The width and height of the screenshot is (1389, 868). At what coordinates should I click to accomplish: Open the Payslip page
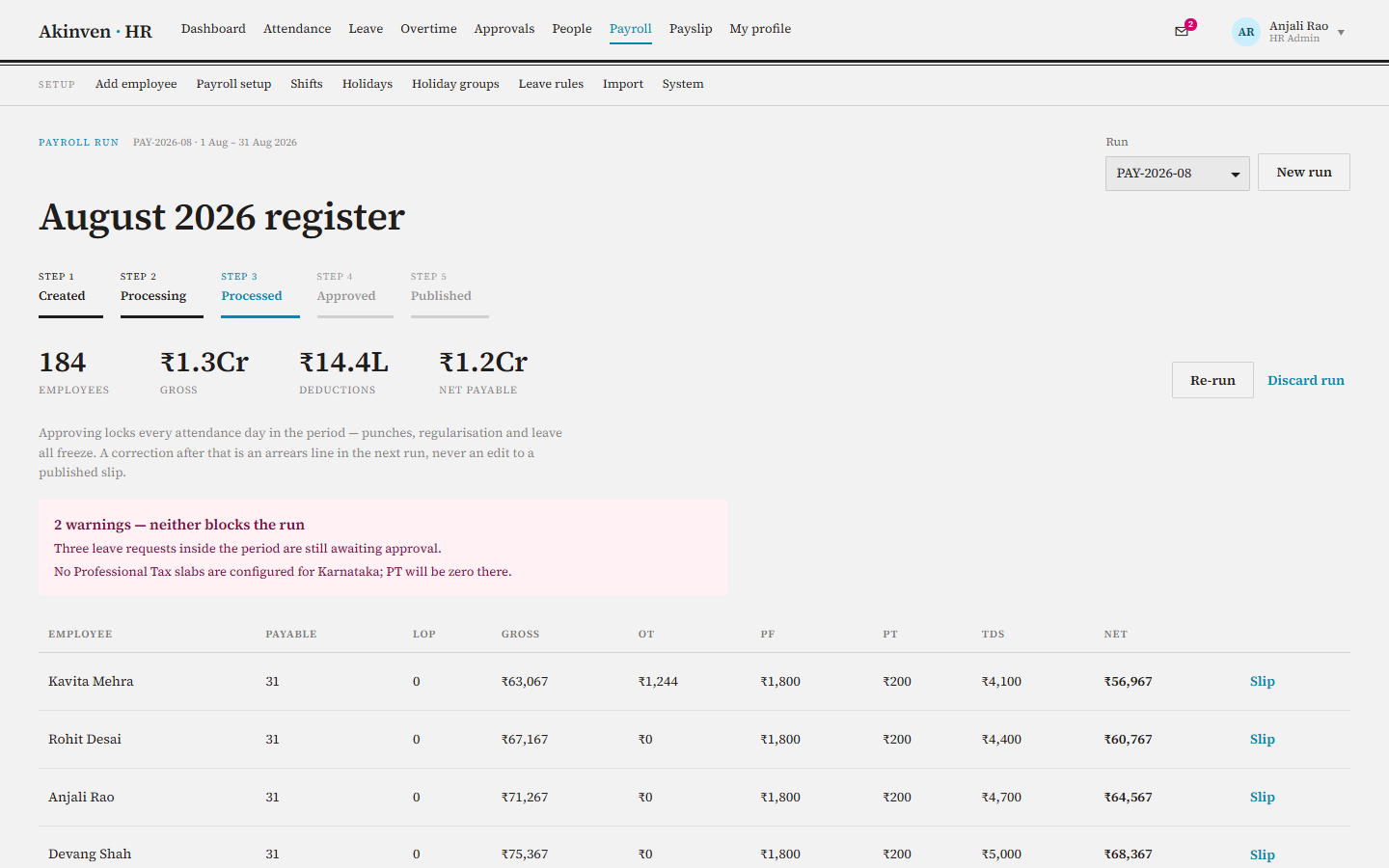tap(691, 29)
